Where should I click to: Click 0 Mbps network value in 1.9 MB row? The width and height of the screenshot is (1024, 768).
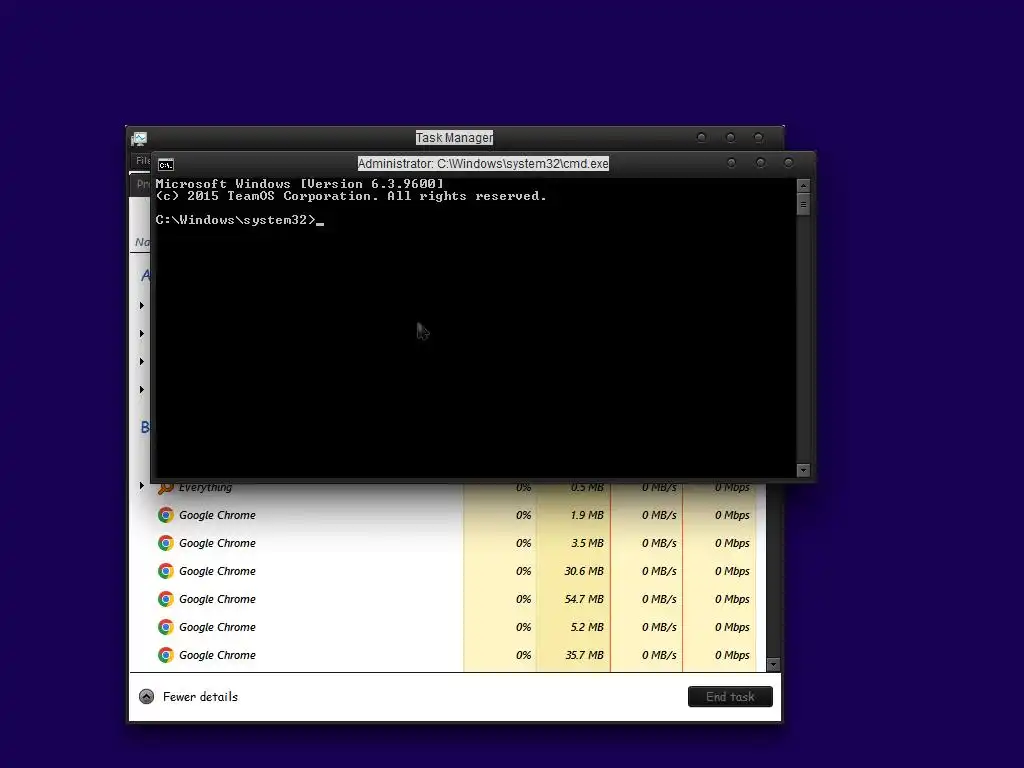point(732,515)
